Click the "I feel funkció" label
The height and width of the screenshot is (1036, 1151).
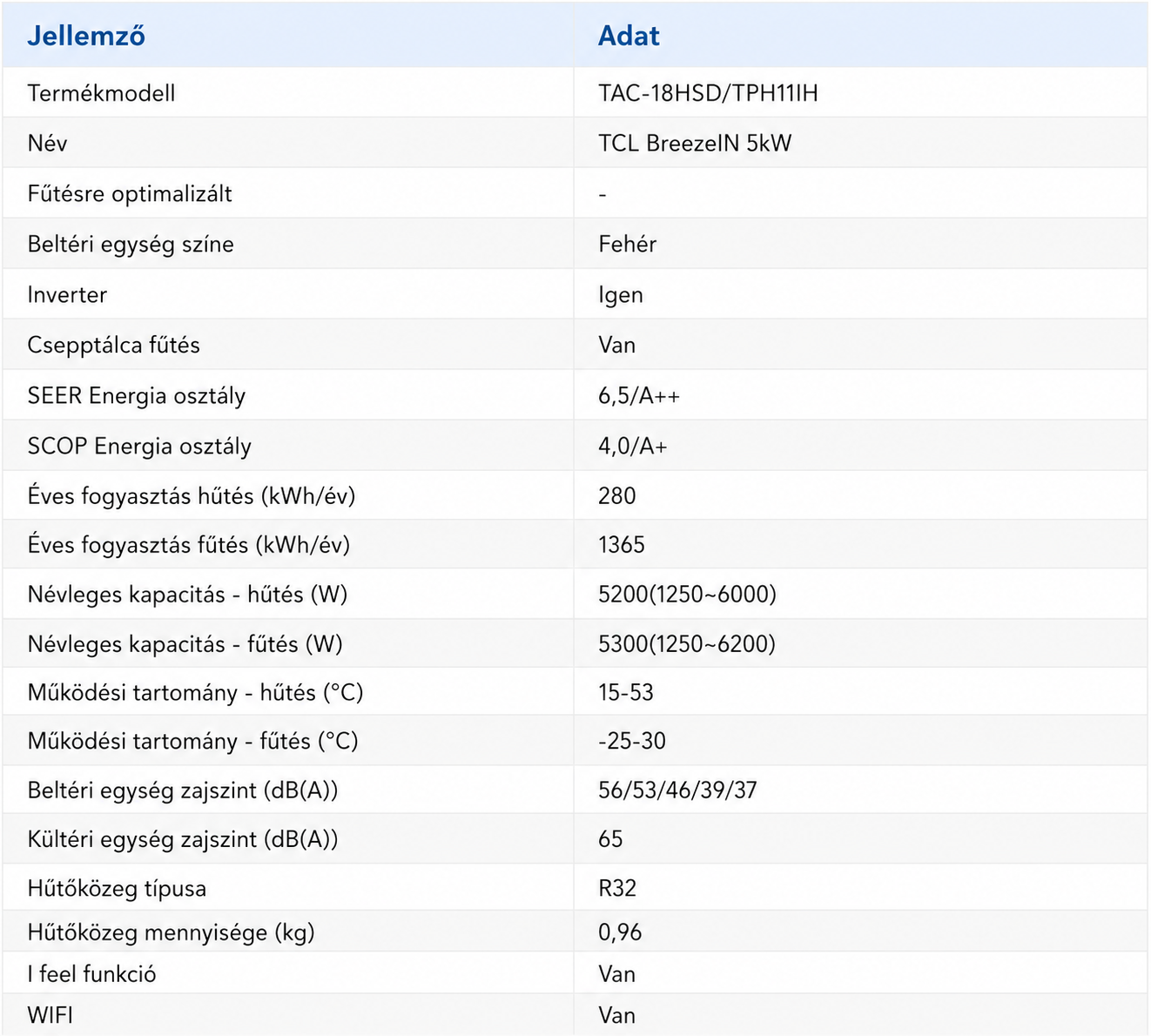tap(91, 973)
